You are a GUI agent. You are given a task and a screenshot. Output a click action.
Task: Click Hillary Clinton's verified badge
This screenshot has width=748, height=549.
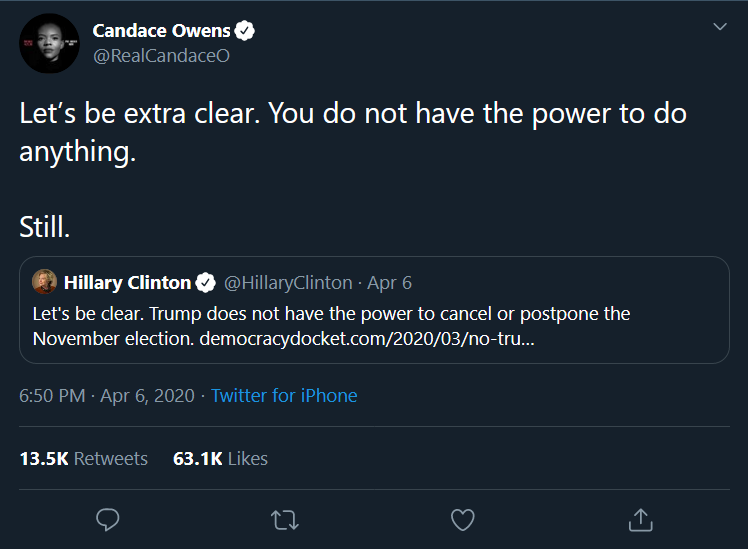[x=207, y=282]
